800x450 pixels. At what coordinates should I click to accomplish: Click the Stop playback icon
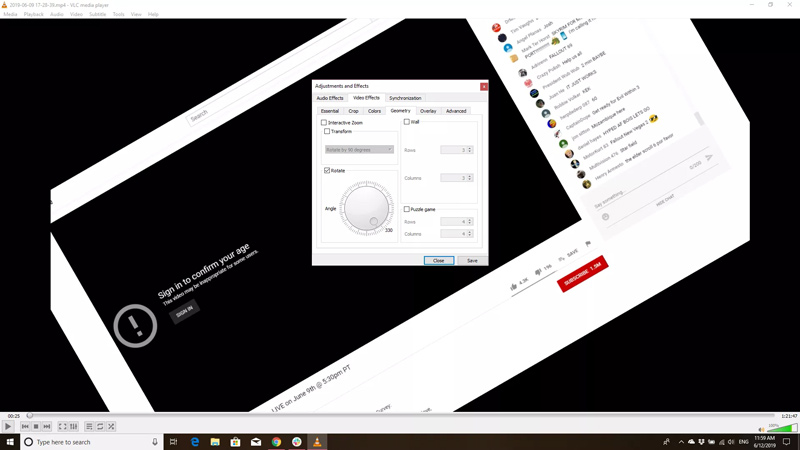[36, 427]
